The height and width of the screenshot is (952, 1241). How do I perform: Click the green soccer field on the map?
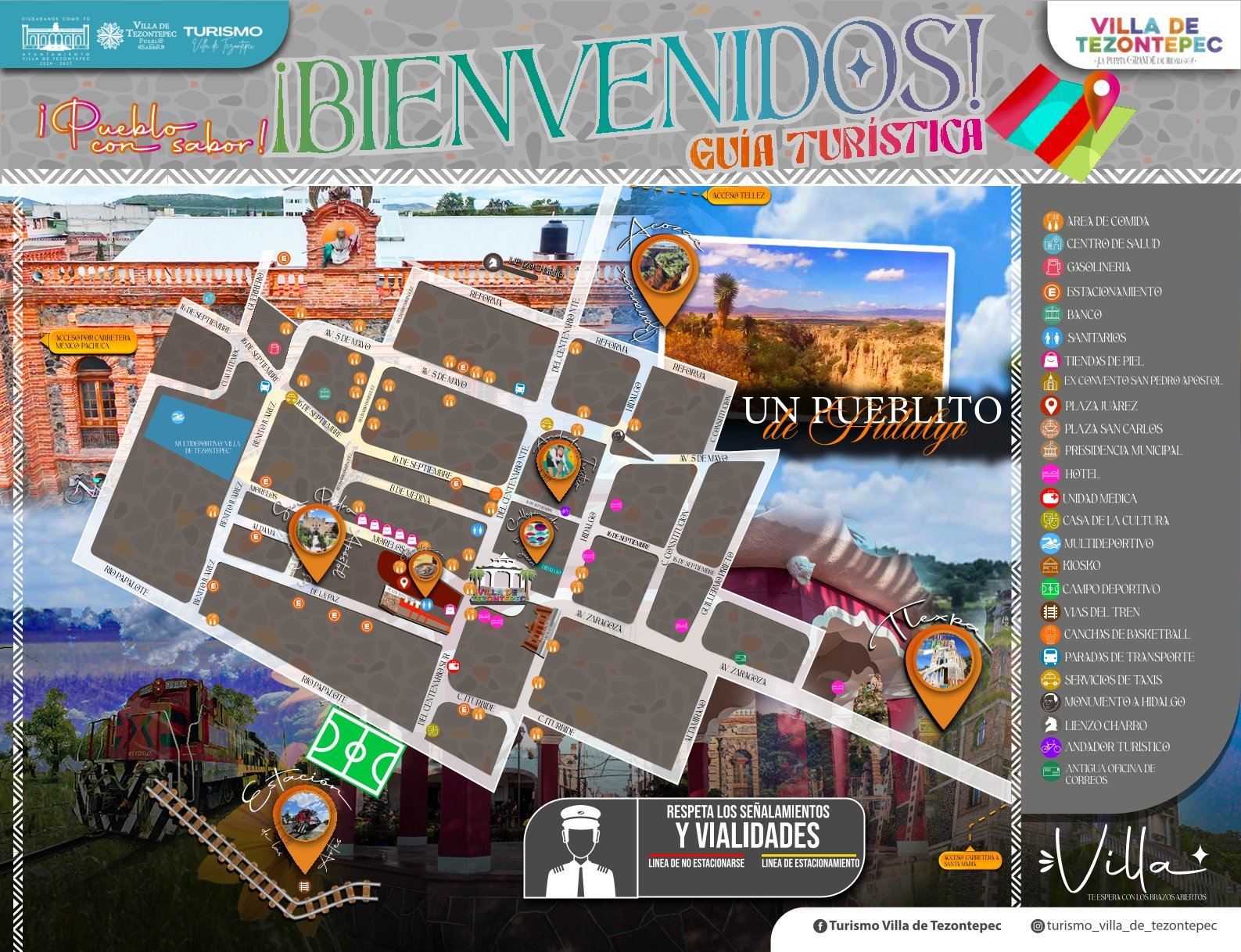click(x=357, y=750)
